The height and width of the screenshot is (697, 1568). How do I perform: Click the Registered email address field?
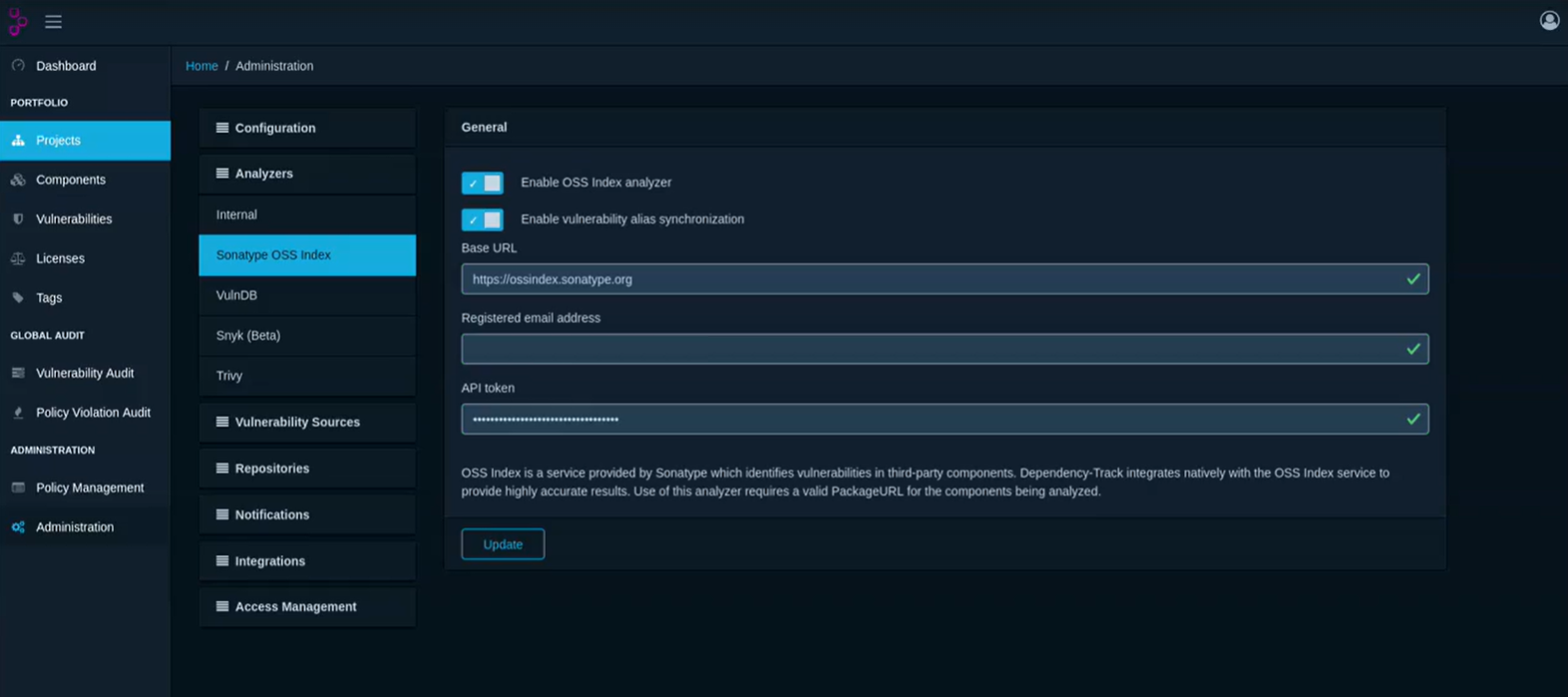click(945, 349)
